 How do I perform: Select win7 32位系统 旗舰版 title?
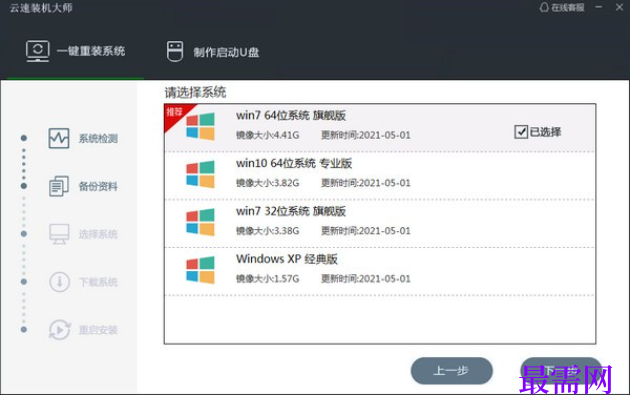click(291, 211)
